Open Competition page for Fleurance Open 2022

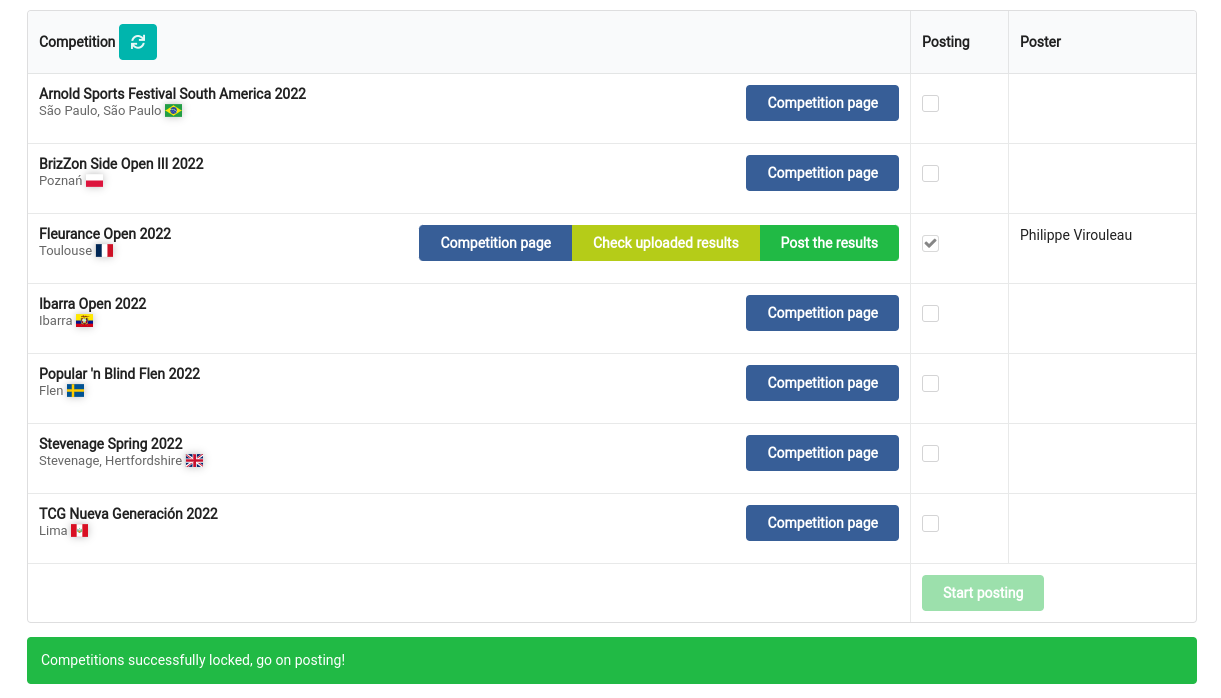495,243
